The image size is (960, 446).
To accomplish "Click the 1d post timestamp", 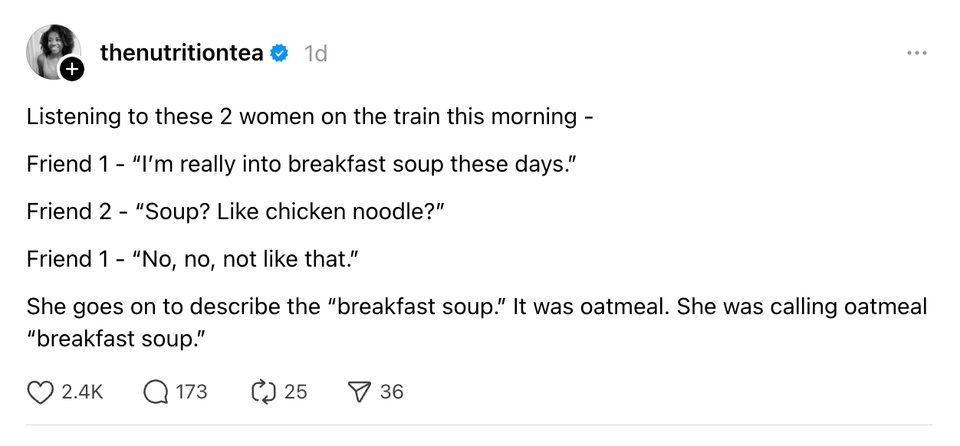I will point(315,54).
